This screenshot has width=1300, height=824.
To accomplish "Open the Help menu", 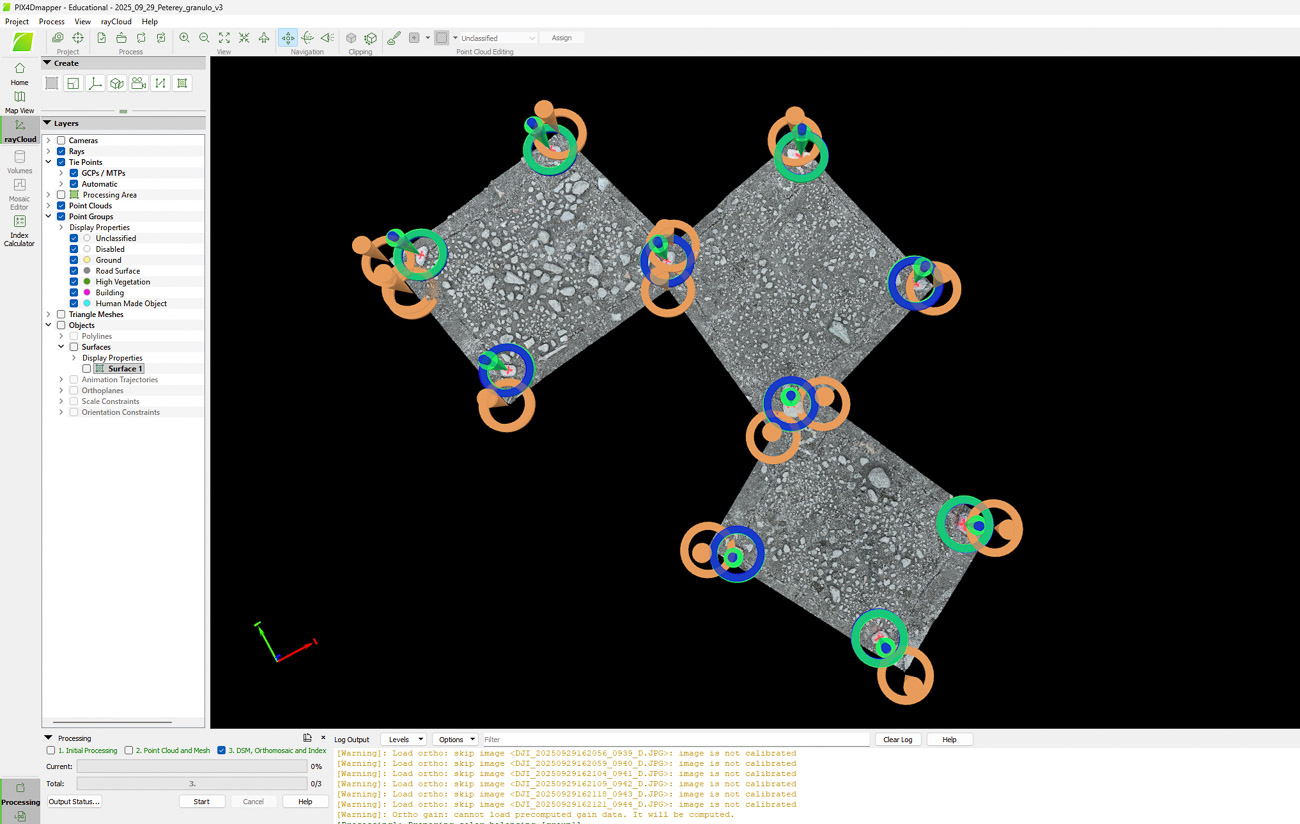I will pyautogui.click(x=149, y=21).
